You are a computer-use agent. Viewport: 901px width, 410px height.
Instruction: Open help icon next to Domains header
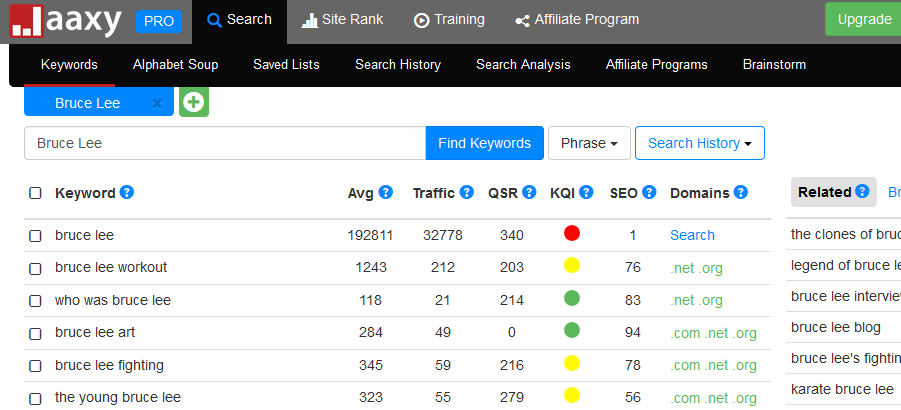pos(741,192)
